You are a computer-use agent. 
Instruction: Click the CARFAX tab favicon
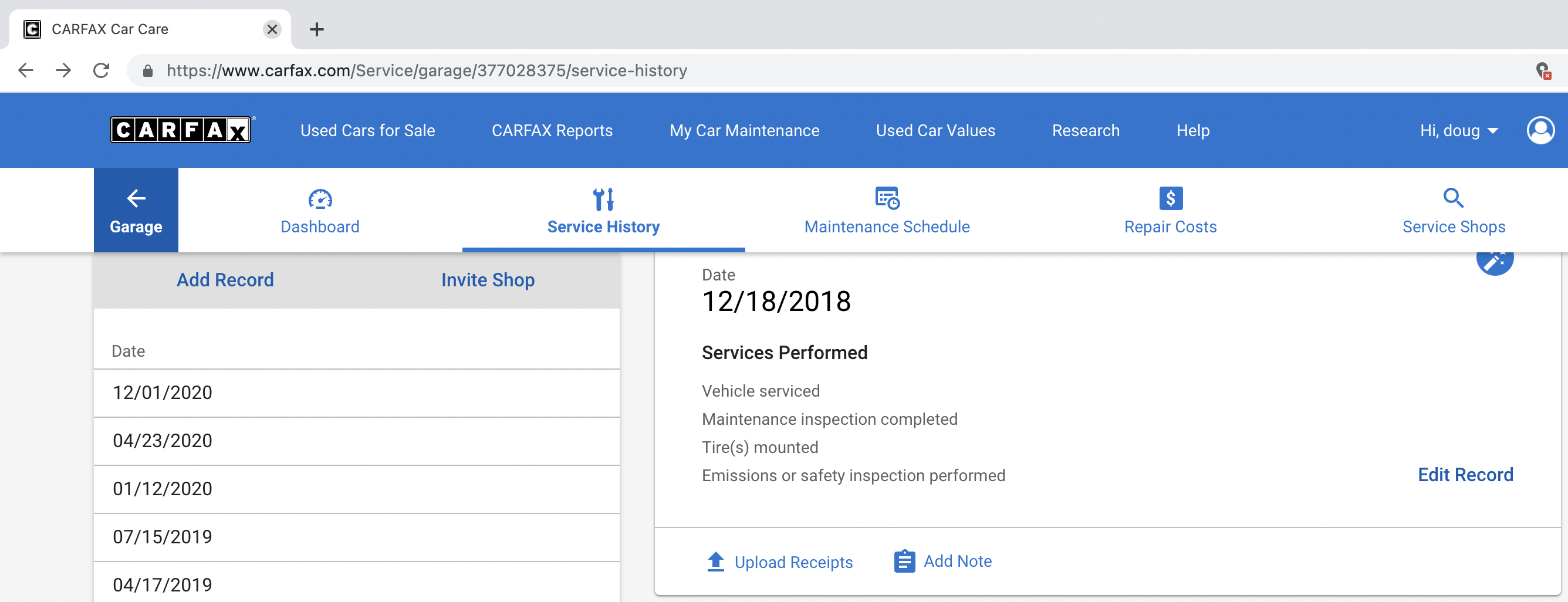[32, 29]
